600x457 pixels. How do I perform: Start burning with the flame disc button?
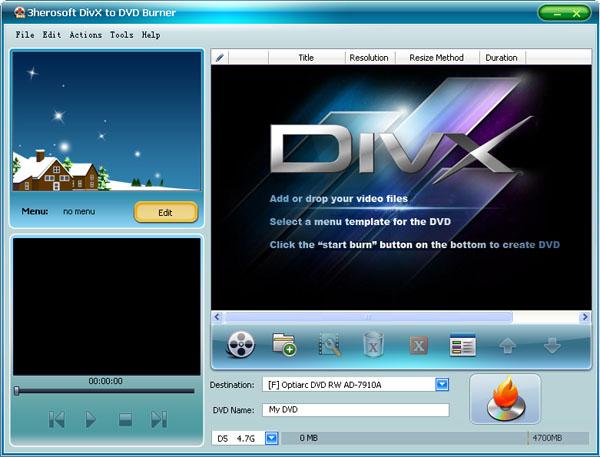(505, 399)
